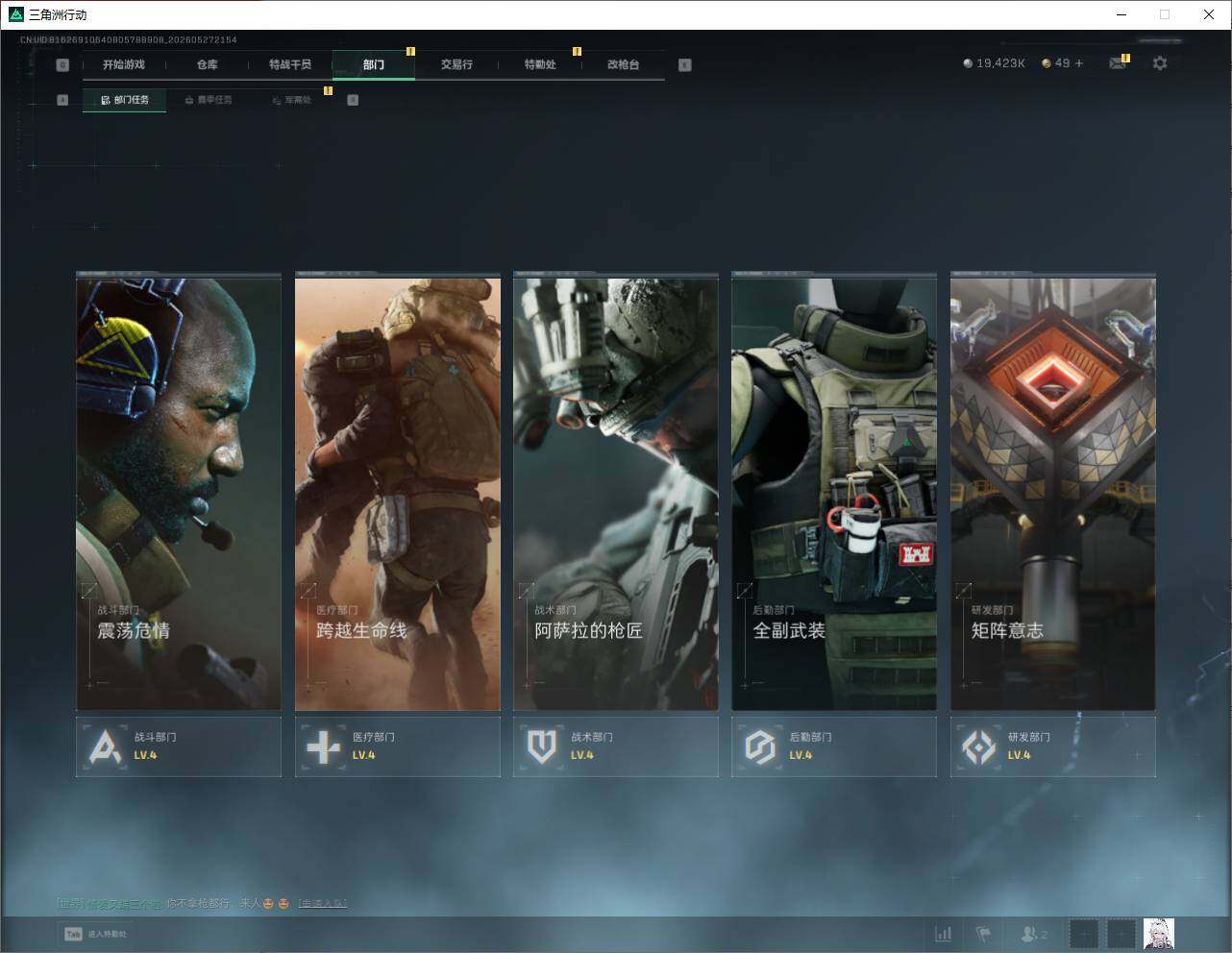
Task: Open the 矩阵意志 mission card
Action: 1053,493
